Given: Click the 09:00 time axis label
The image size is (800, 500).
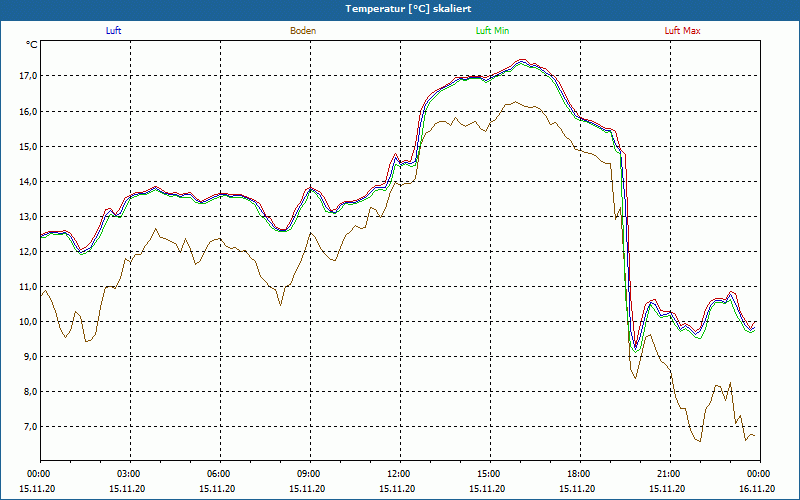Looking at the screenshot, I should pyautogui.click(x=310, y=474).
